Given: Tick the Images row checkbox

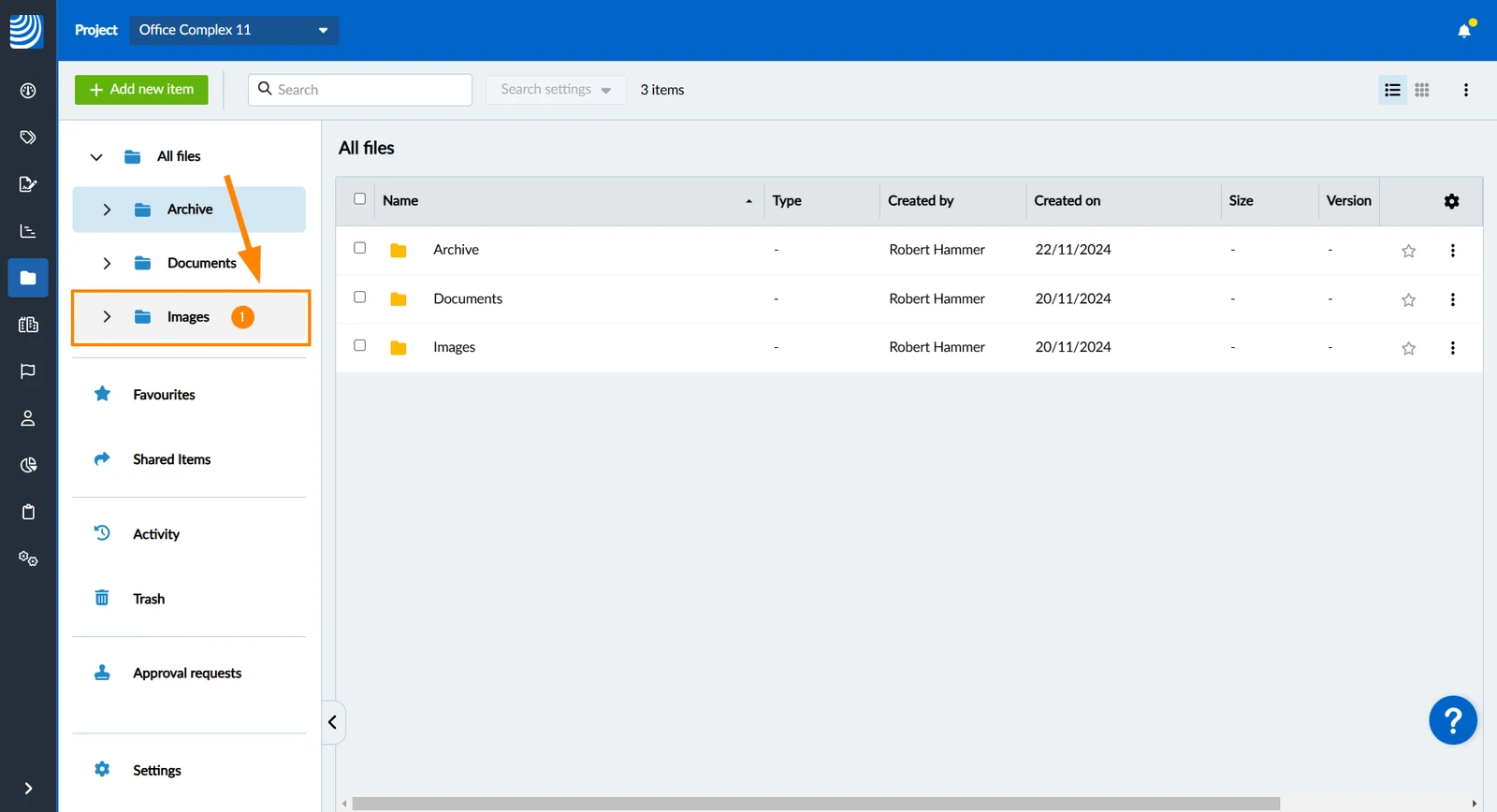Looking at the screenshot, I should pos(359,345).
